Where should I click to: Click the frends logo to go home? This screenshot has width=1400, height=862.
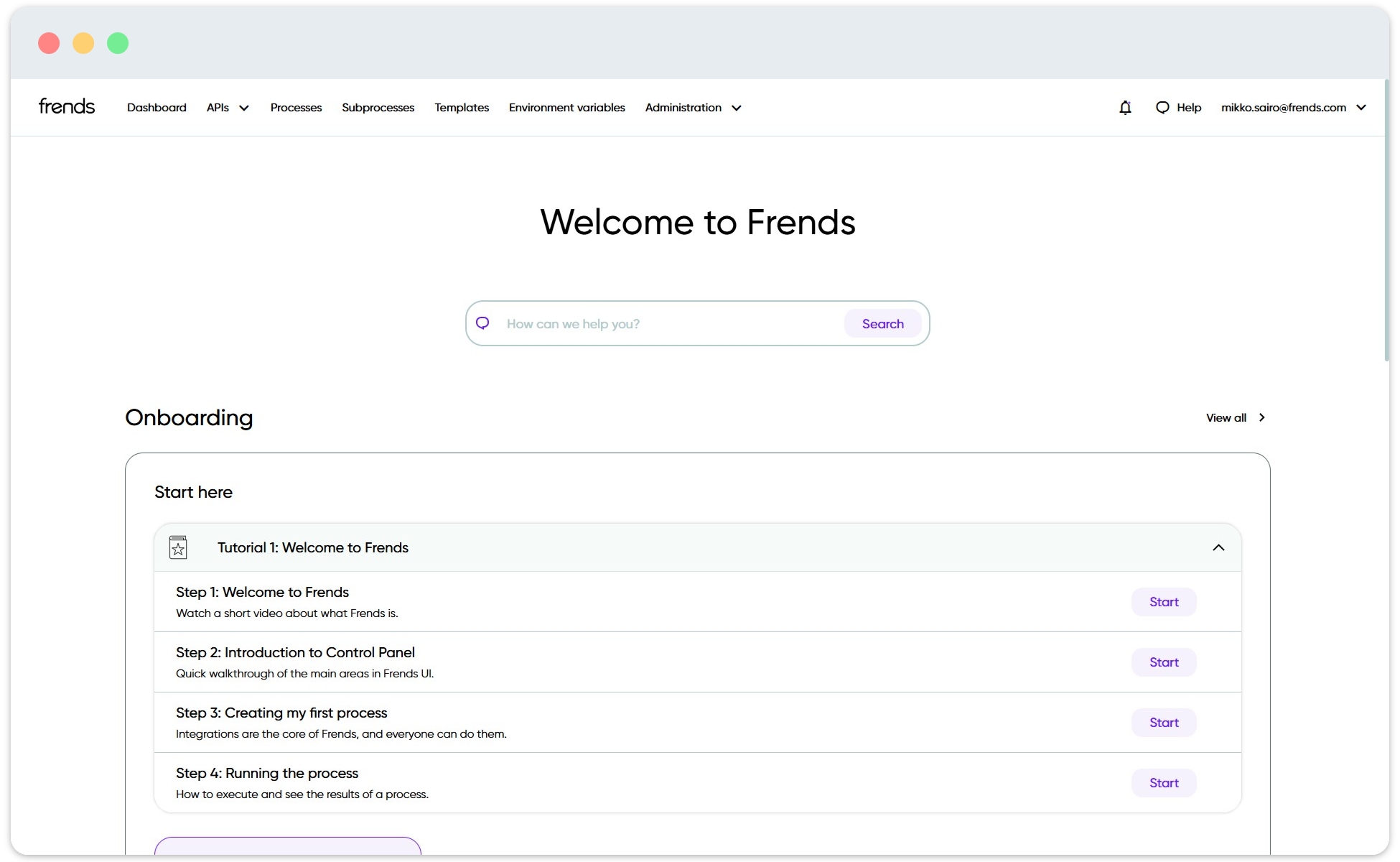66,106
